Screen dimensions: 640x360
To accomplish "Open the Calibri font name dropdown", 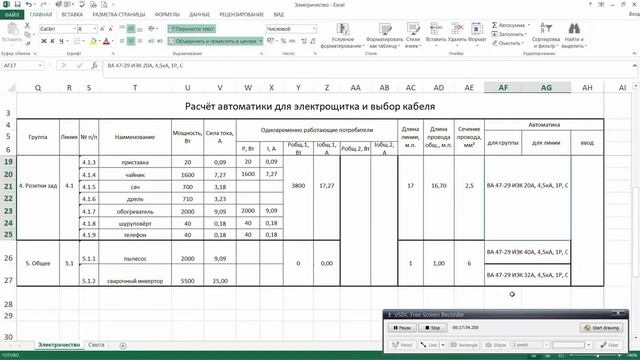I will pyautogui.click(x=74, y=29).
